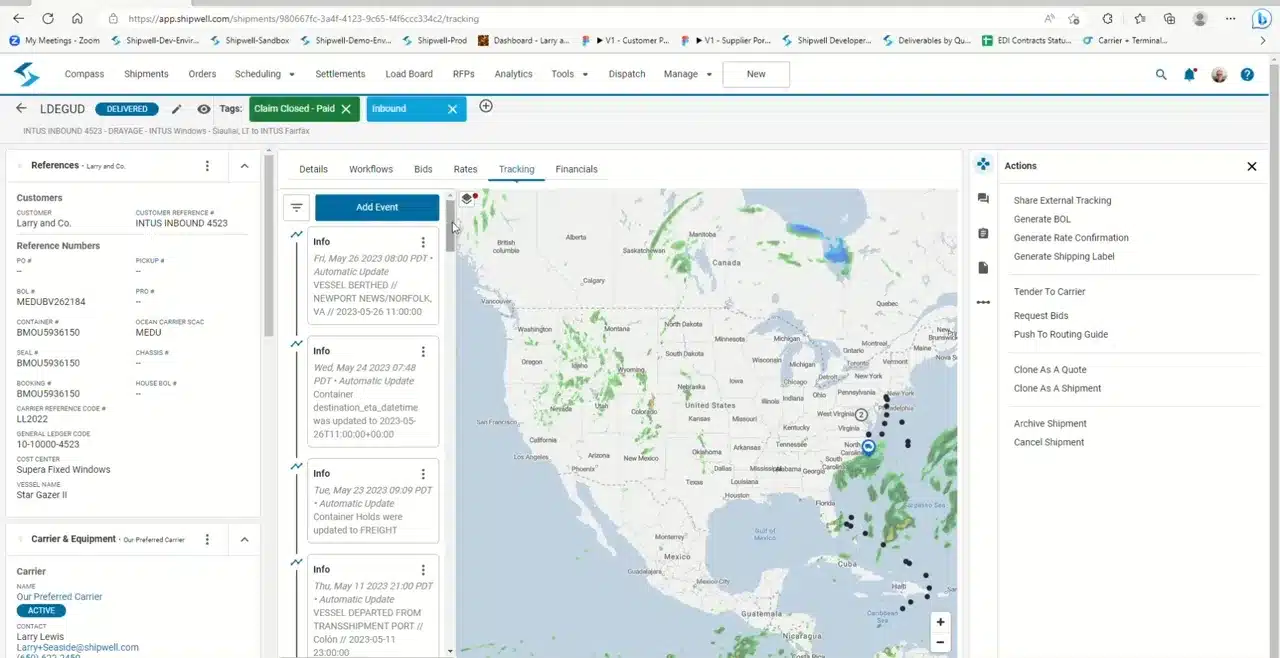Click the ellipsis panel icon below documents
The height and width of the screenshot is (658, 1280).
tap(983, 301)
